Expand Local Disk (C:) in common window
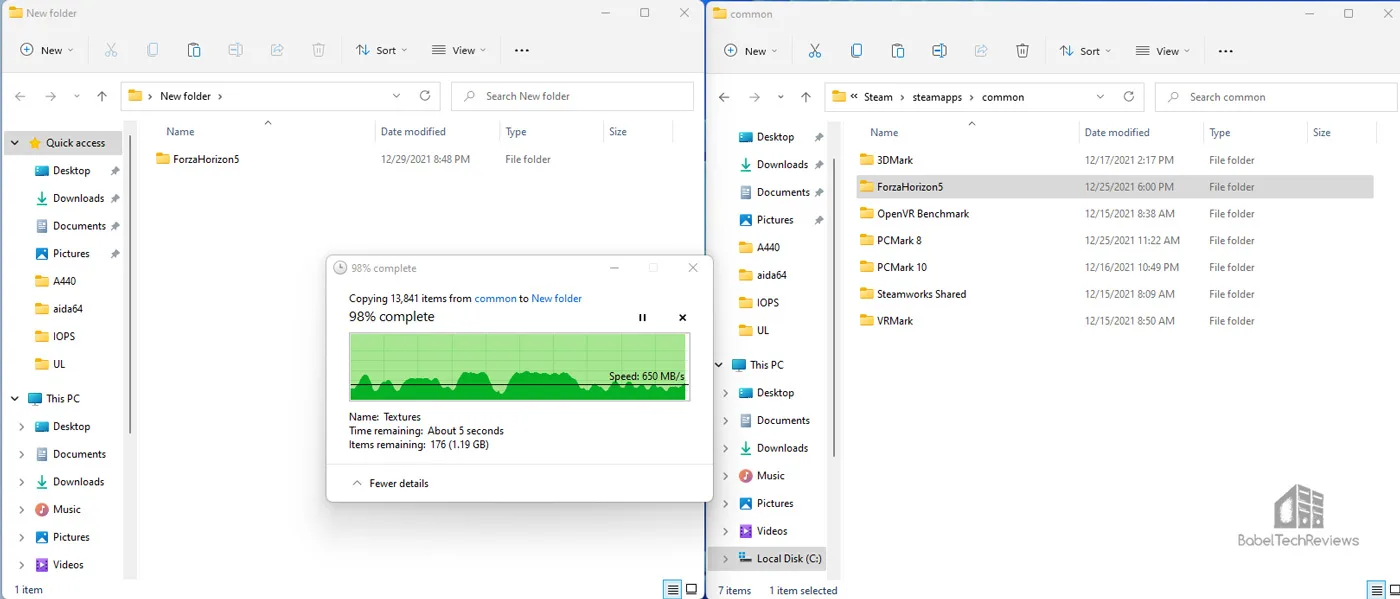 tap(725, 558)
